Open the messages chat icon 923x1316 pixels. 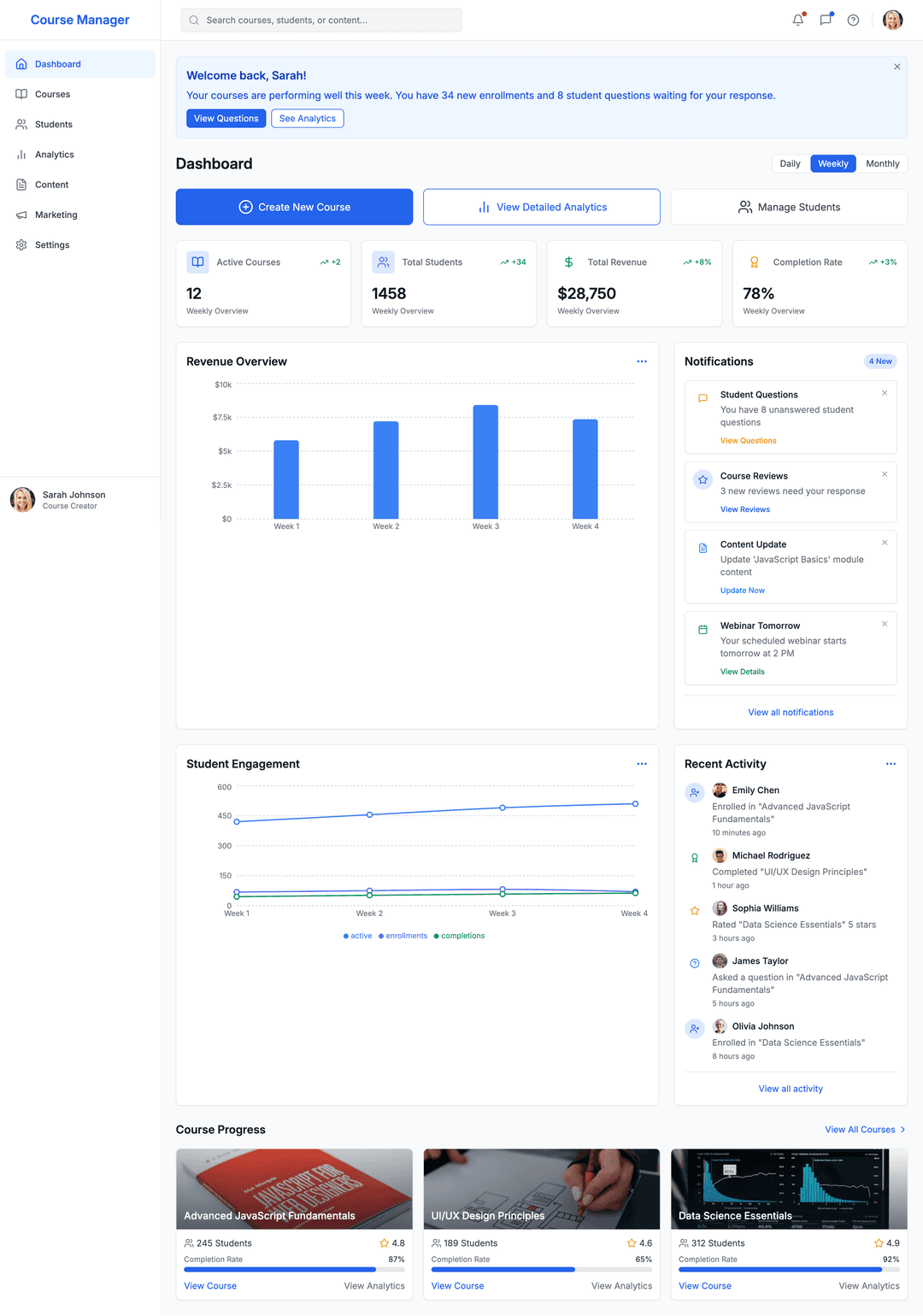pyautogui.click(x=826, y=21)
